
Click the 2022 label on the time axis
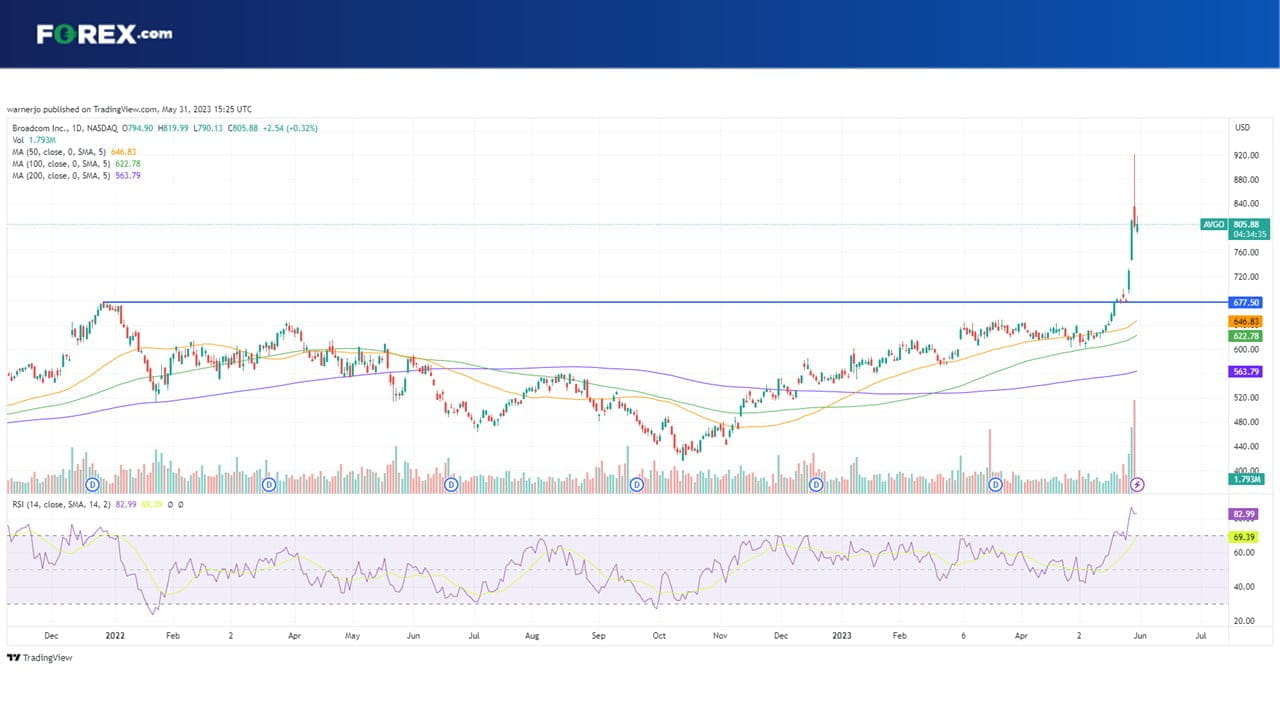pos(115,635)
